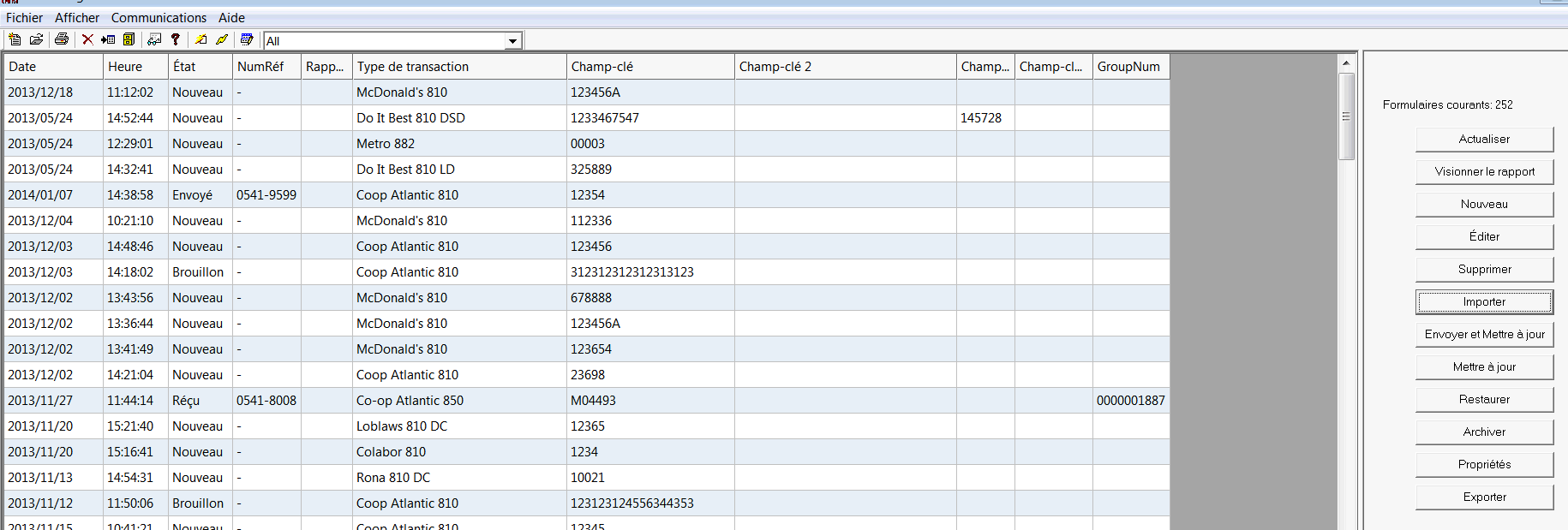
Task: Open the Aide menu
Action: pos(231,17)
